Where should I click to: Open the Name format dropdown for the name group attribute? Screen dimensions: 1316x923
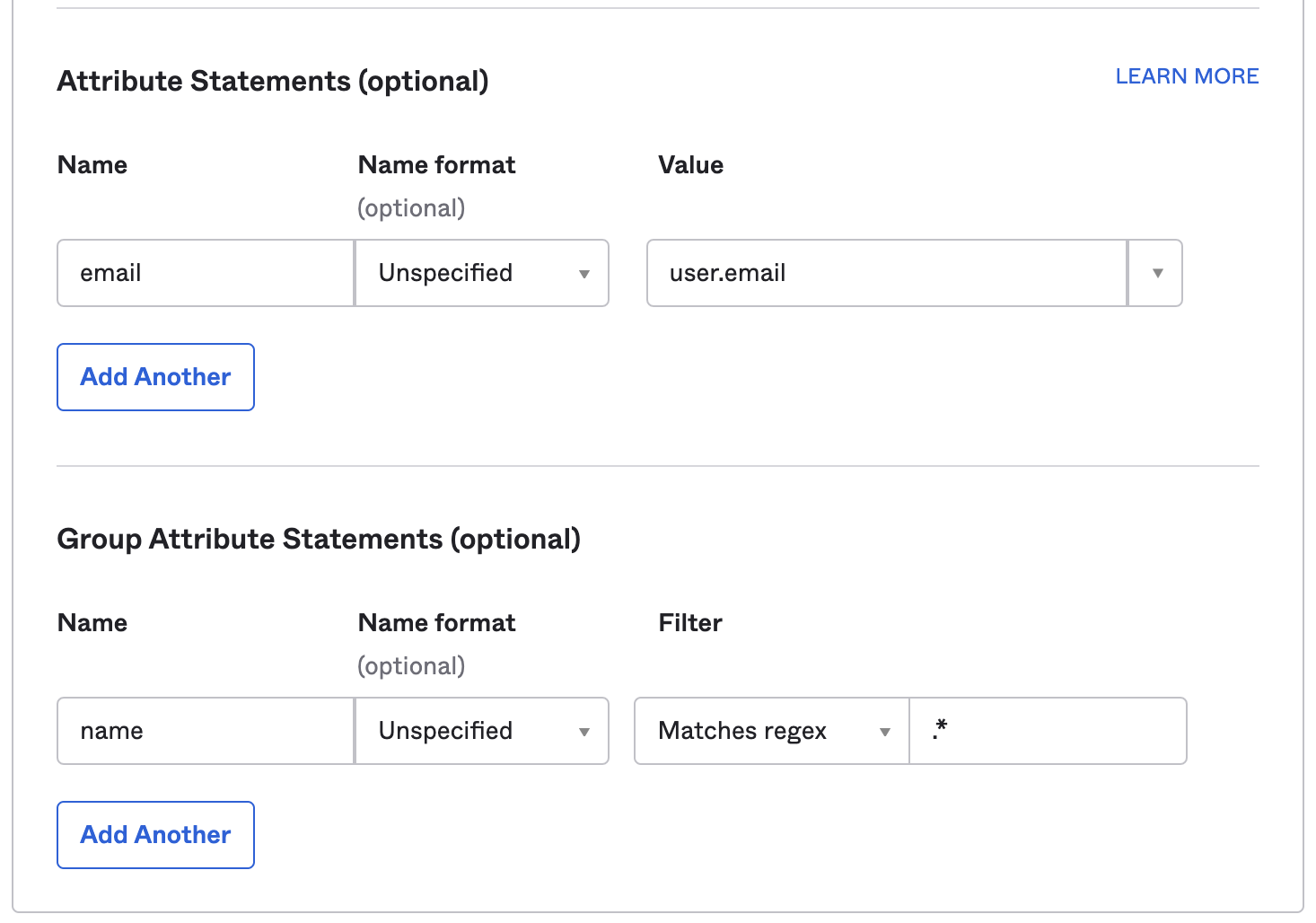pos(481,731)
